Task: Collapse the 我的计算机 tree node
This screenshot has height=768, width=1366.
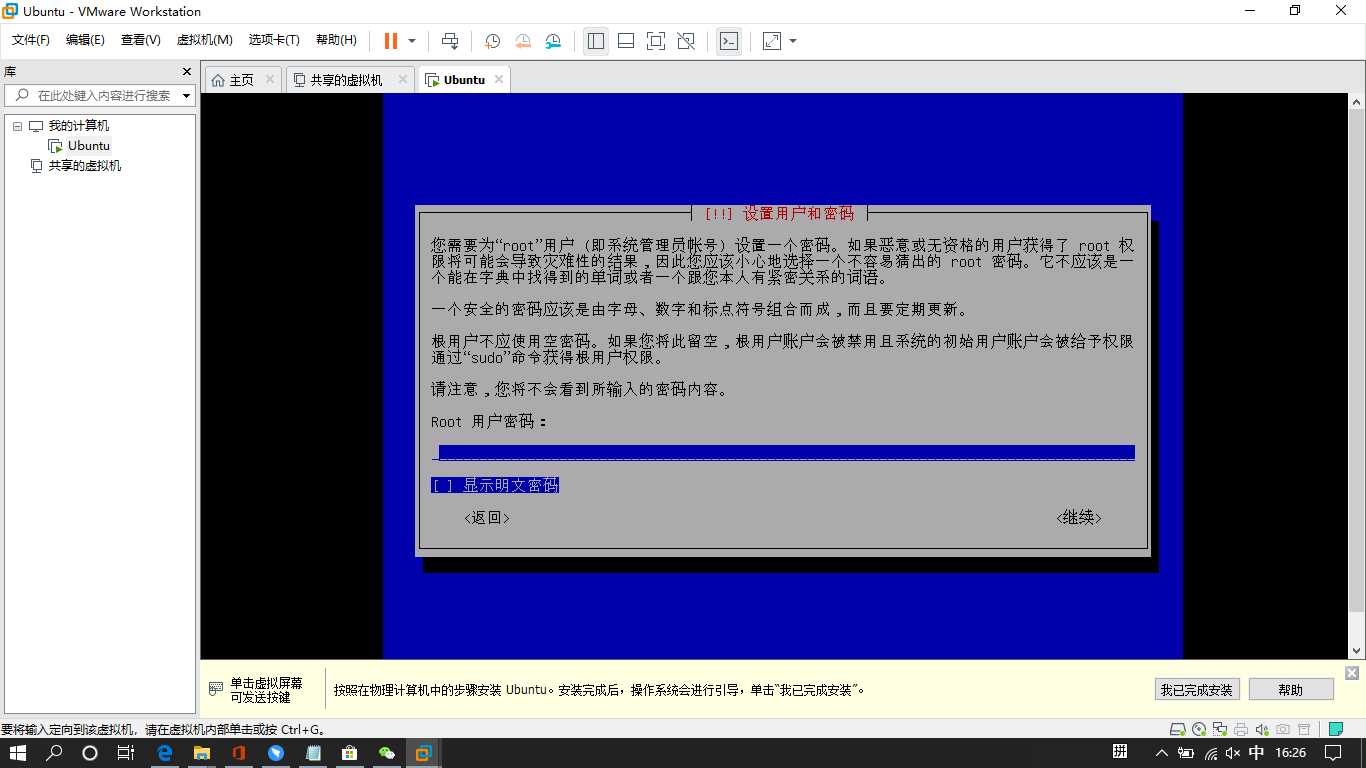Action: tap(17, 126)
